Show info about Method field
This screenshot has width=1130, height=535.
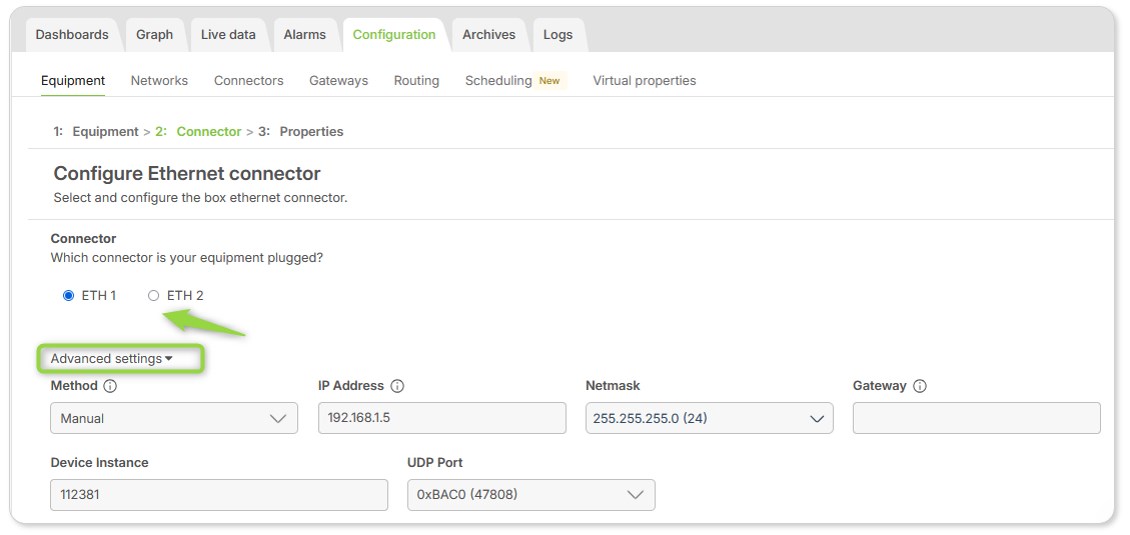point(110,386)
